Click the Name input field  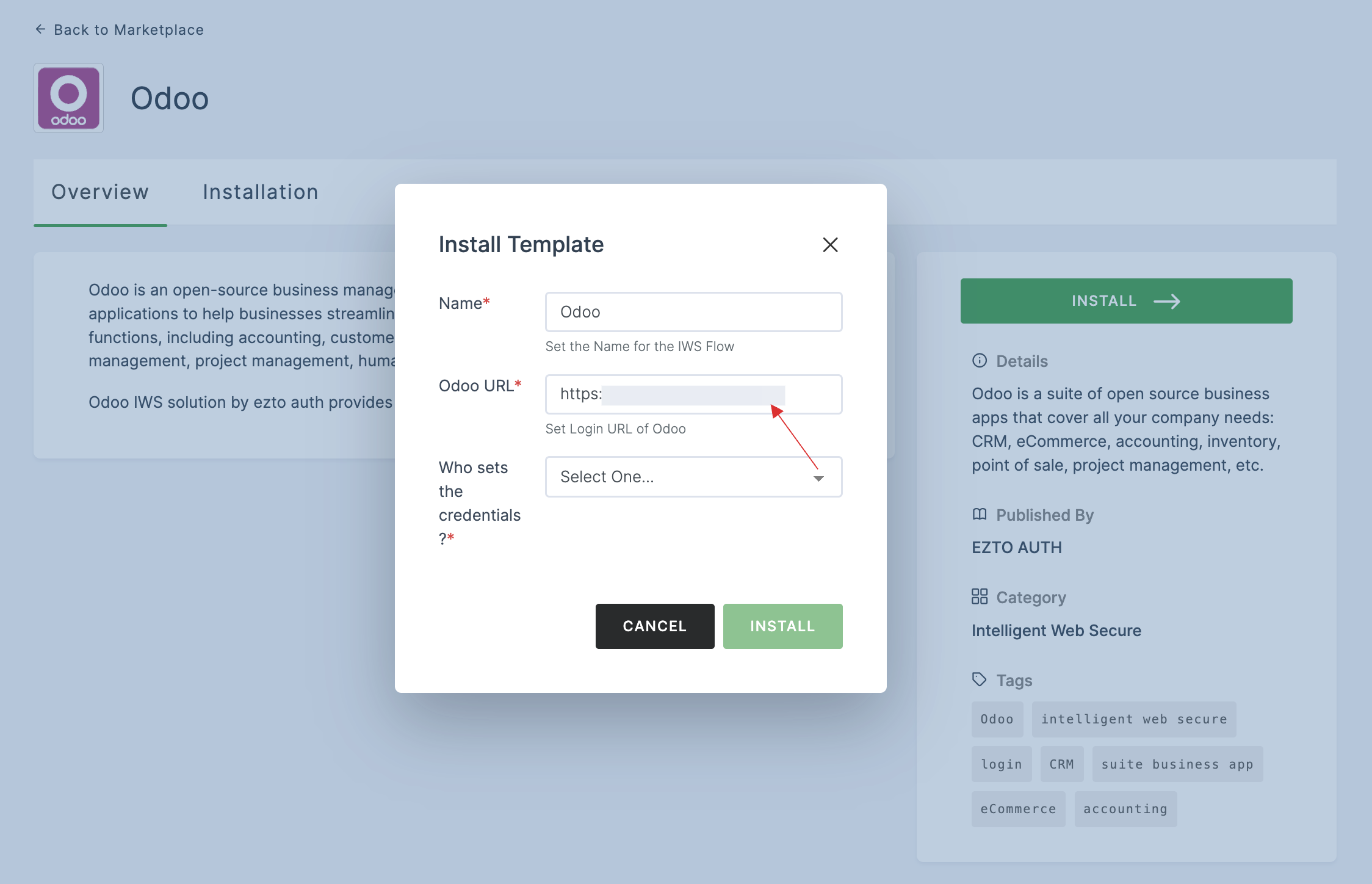coord(694,311)
